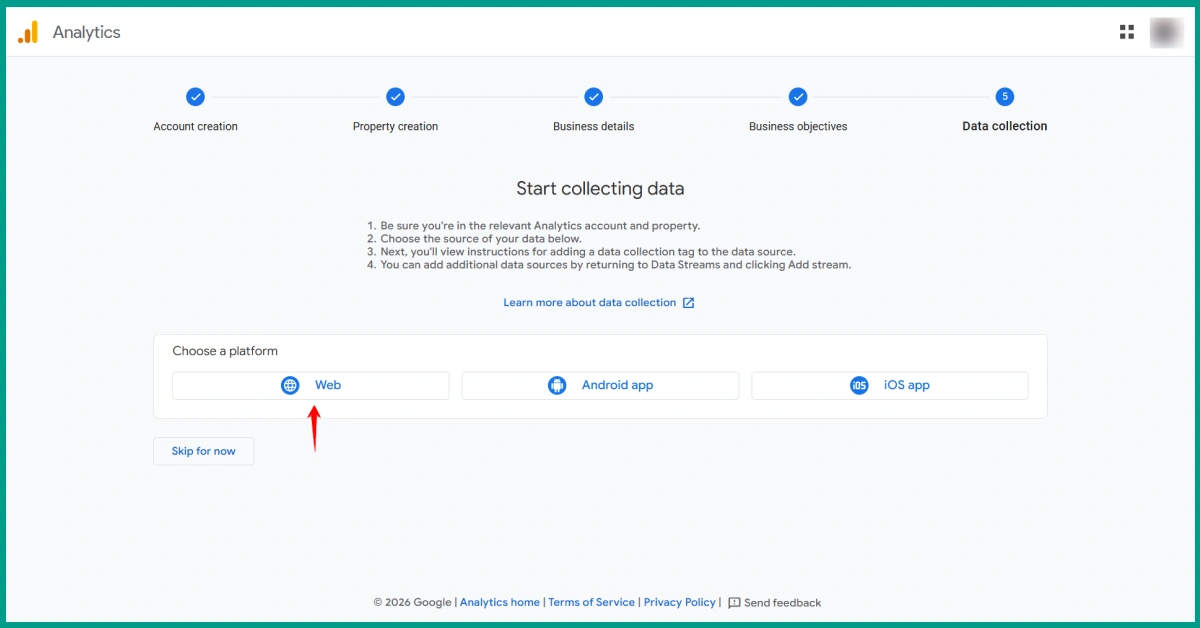Click the Skip for now button
The width and height of the screenshot is (1200, 628).
tap(203, 451)
